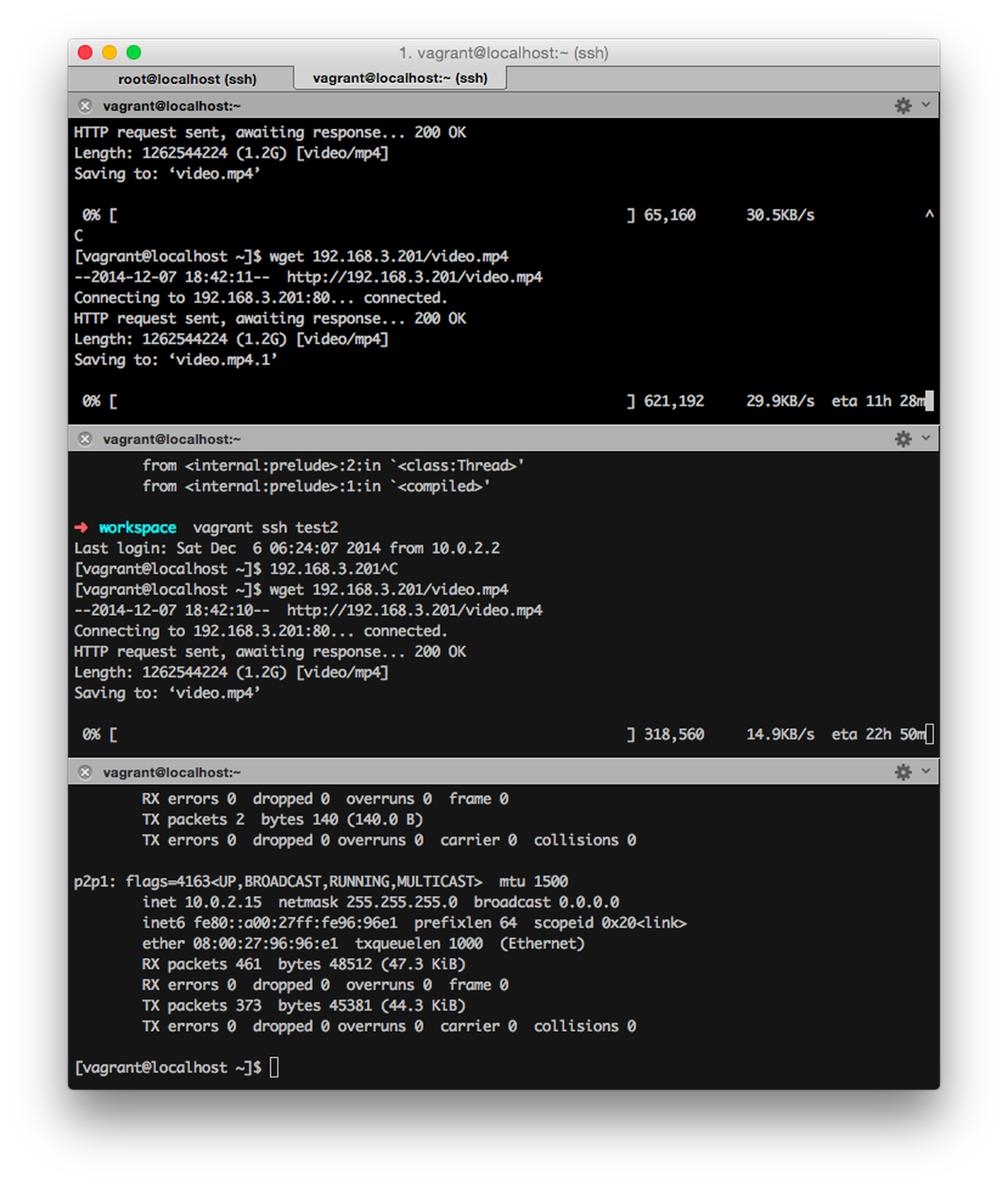Open gear settings of top pane
This screenshot has height=1187, width=1008.
coord(903,106)
